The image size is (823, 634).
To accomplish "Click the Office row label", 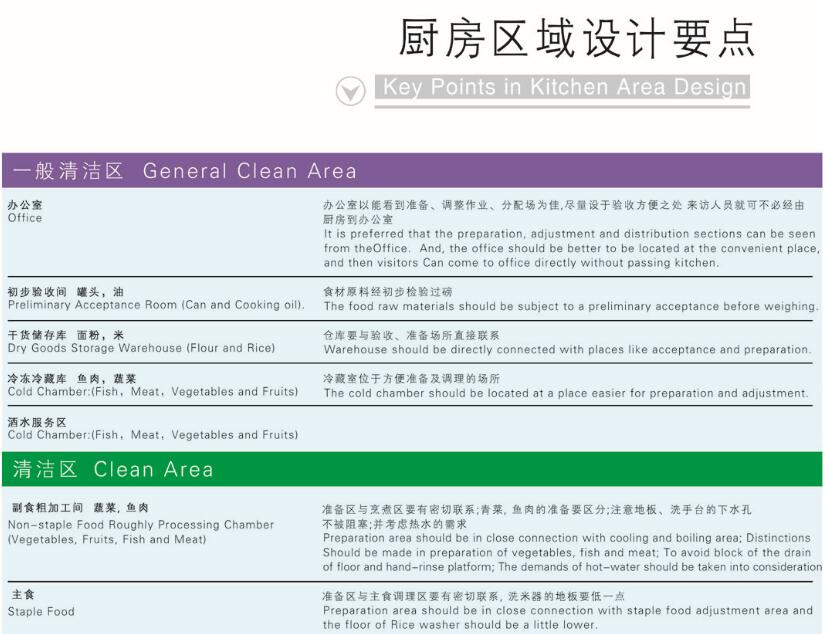I will coord(25,218).
